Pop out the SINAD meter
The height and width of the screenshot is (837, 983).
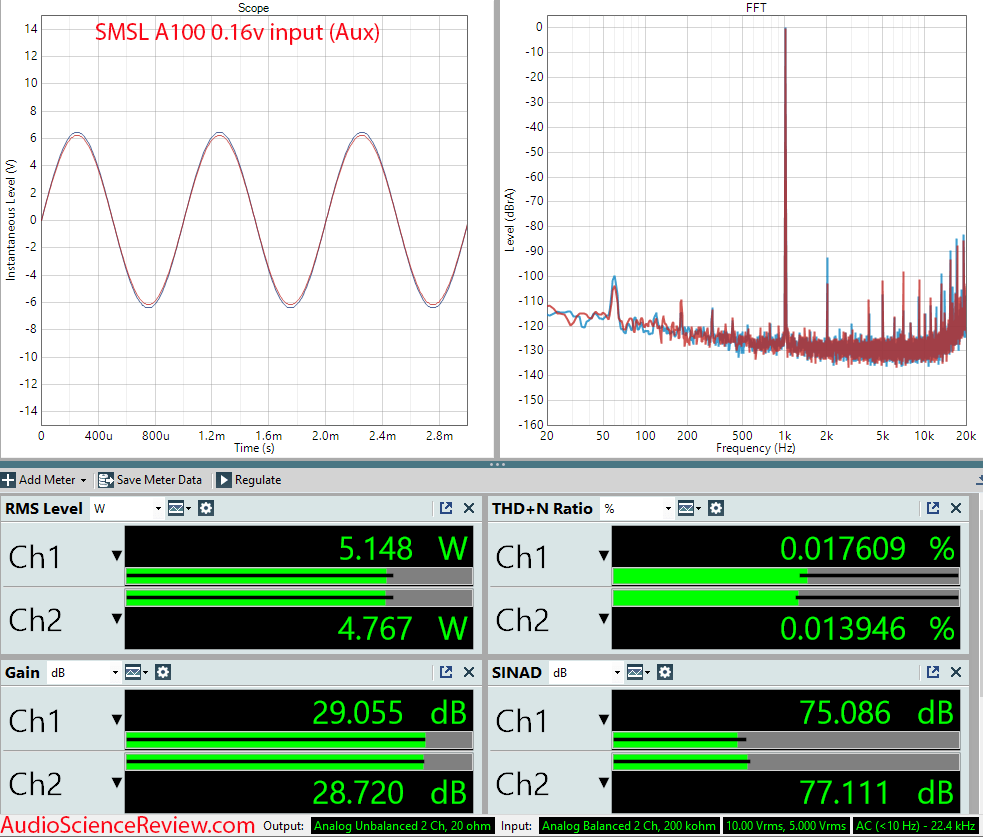tap(933, 673)
